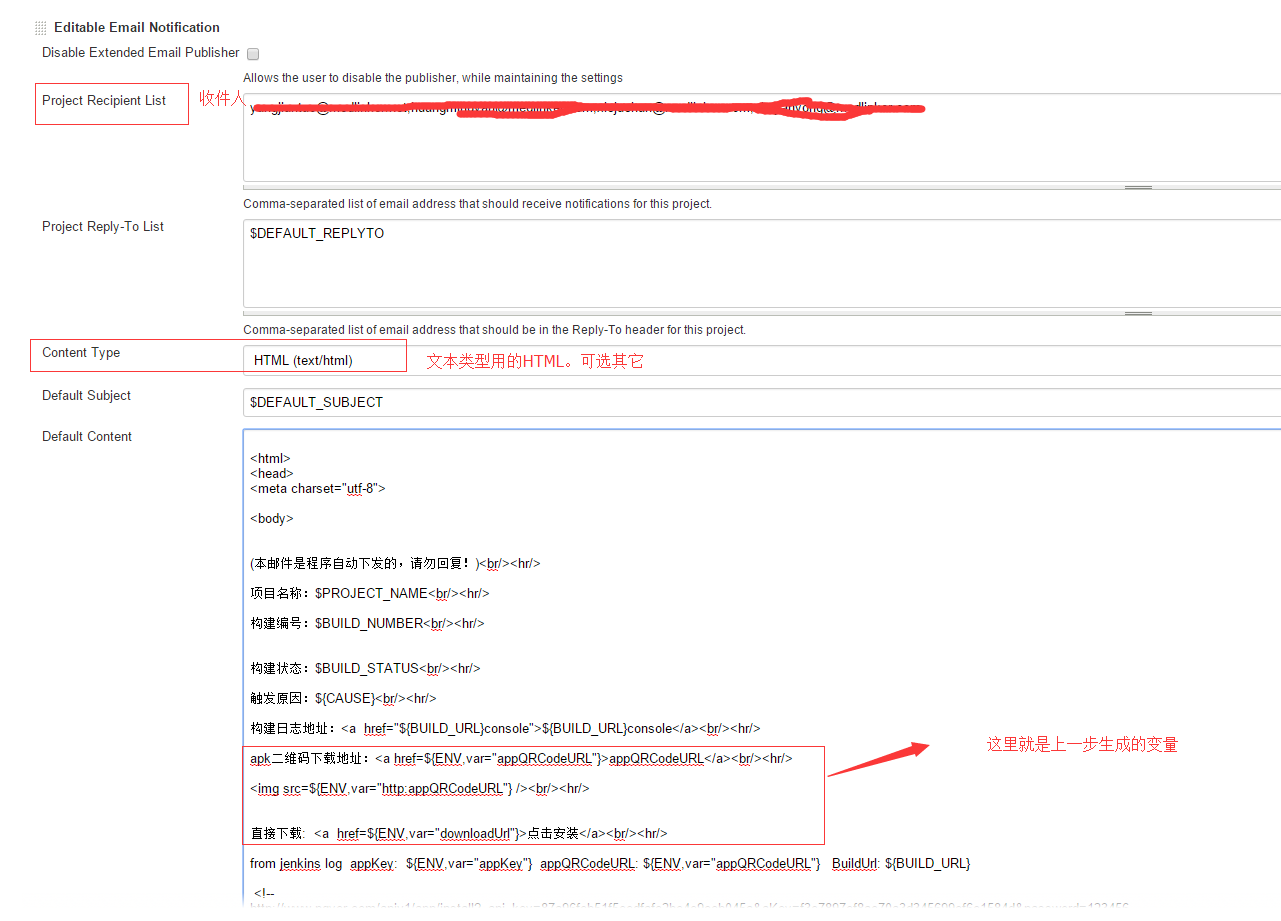The height and width of the screenshot is (921, 1281).
Task: Click the Default Content label
Action: pyautogui.click(x=87, y=437)
